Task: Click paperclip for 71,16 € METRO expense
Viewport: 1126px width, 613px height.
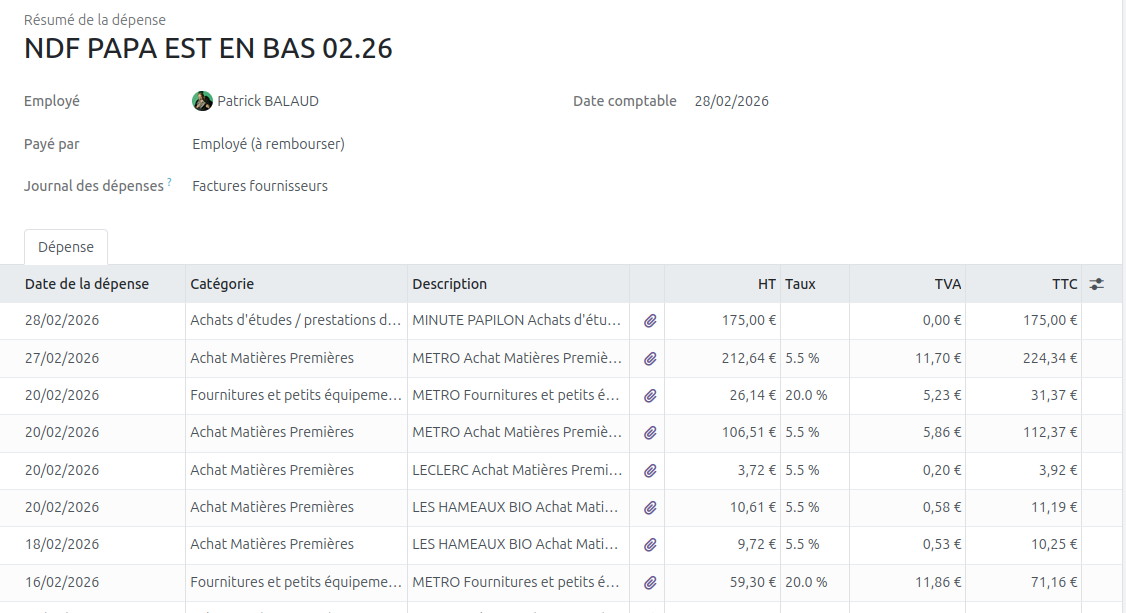Action: point(650,582)
